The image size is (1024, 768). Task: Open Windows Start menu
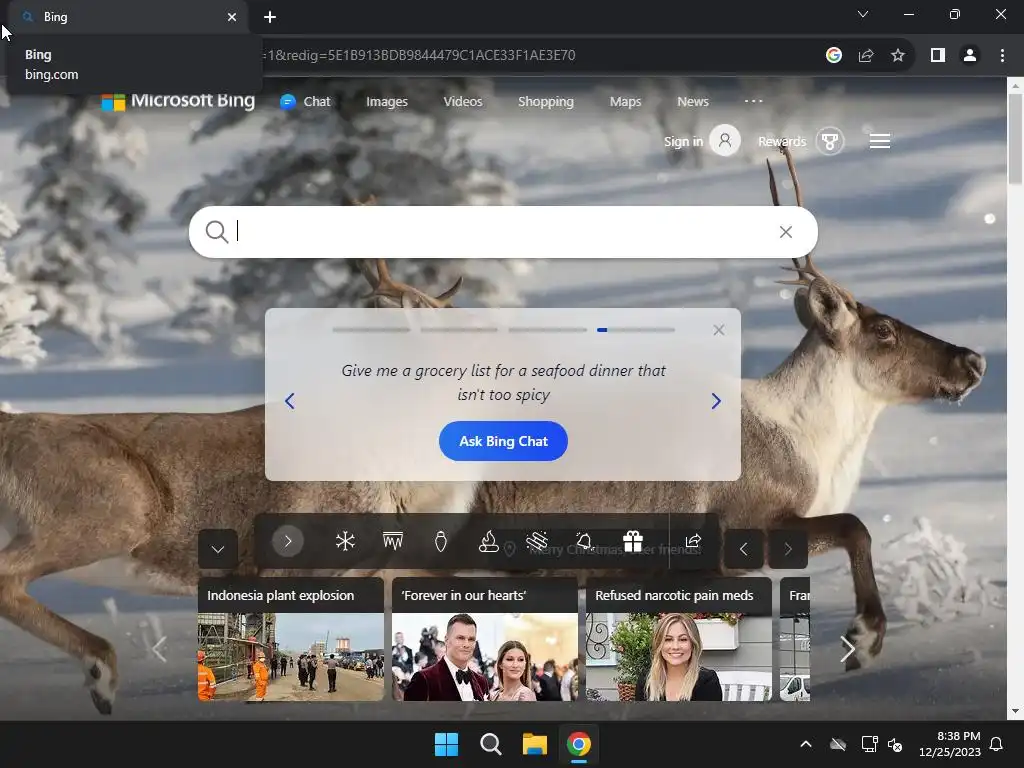[447, 744]
